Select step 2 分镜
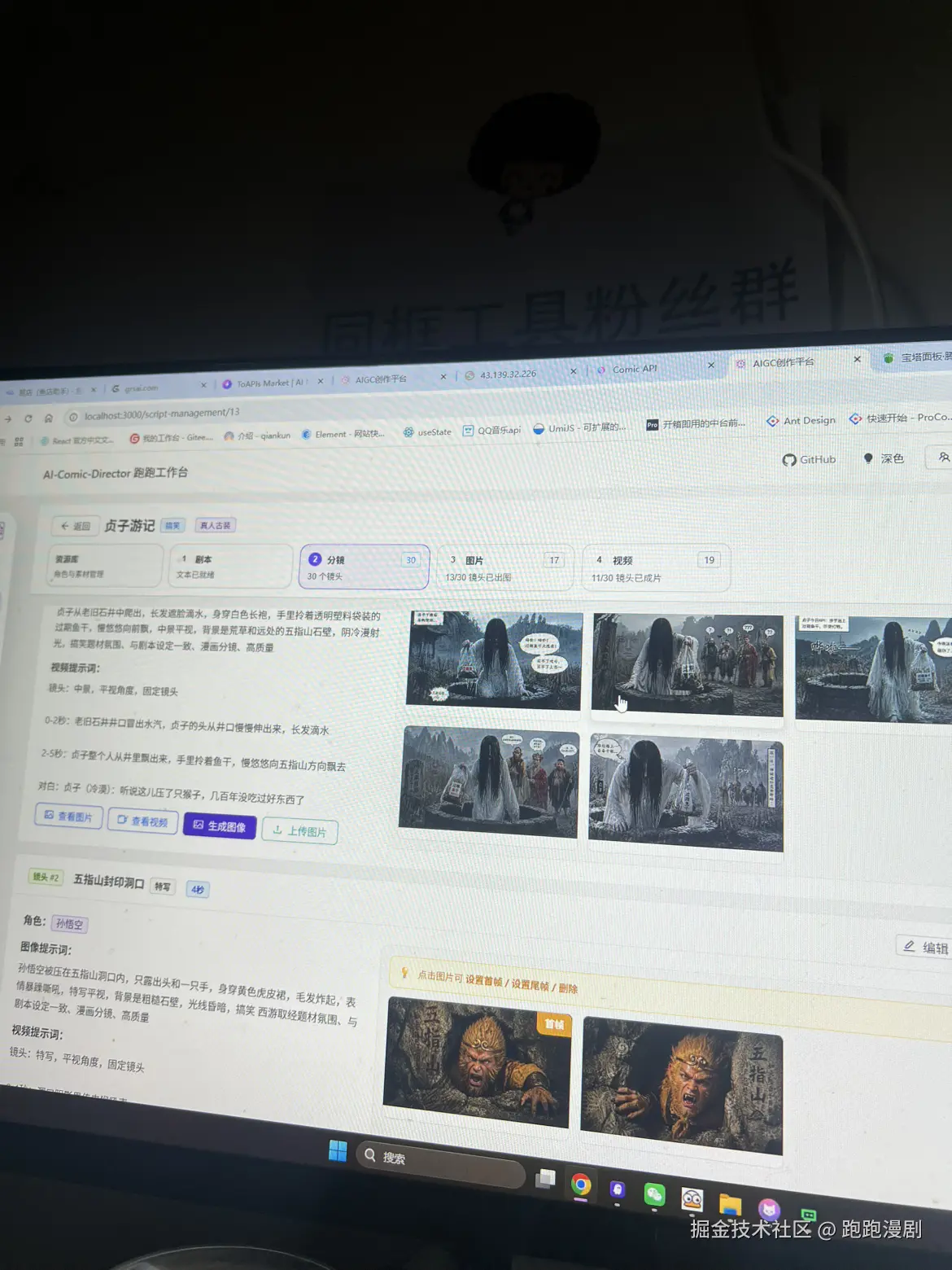Screen dimensions: 952x1270 pos(364,567)
